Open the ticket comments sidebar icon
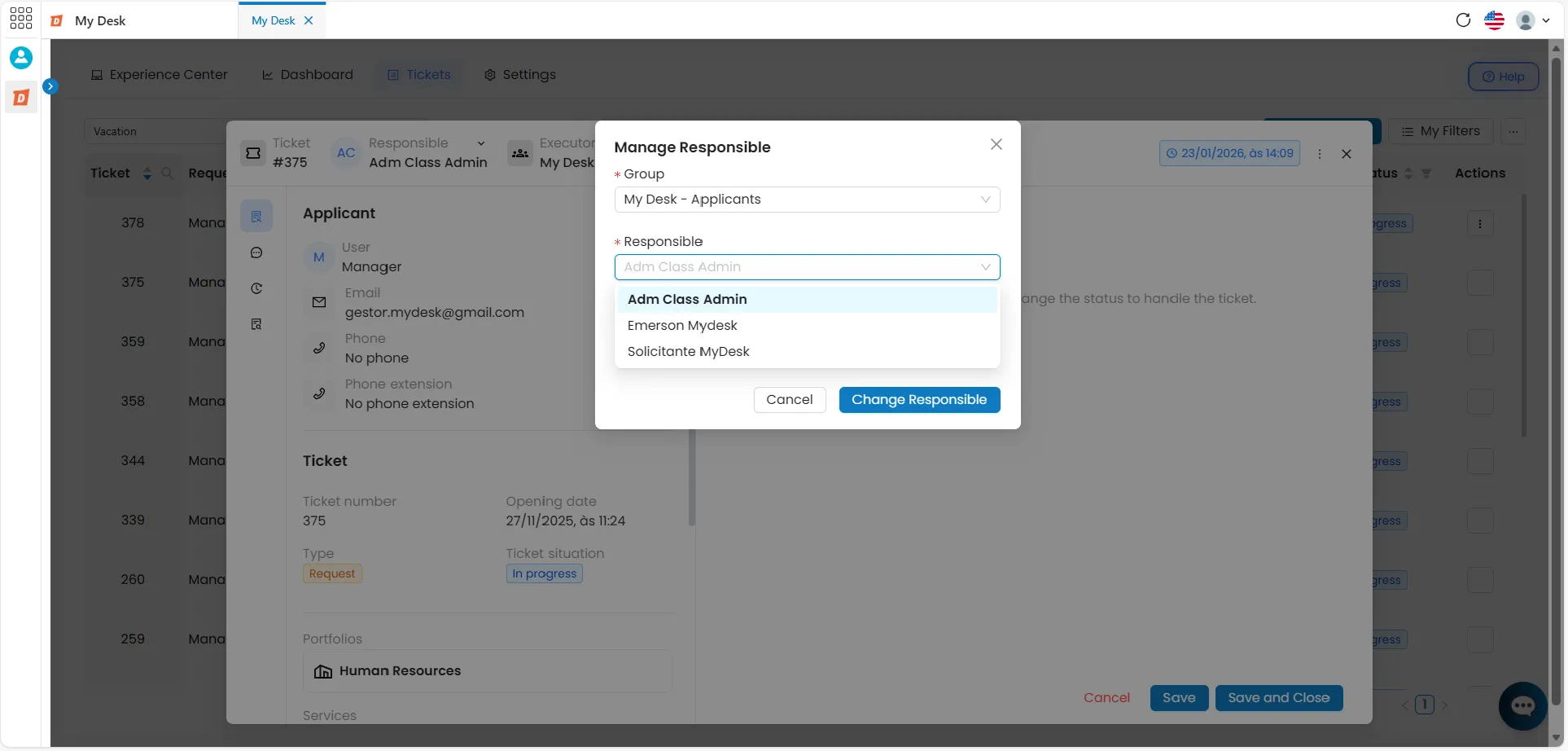This screenshot has width=1568, height=751. (x=256, y=253)
